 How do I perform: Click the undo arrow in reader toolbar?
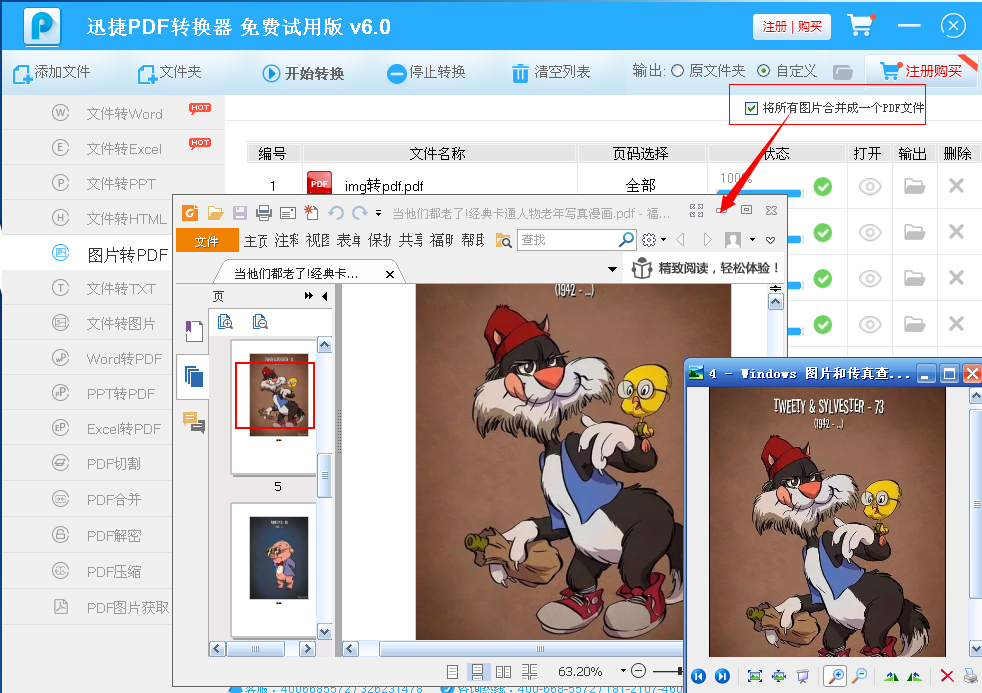(336, 213)
